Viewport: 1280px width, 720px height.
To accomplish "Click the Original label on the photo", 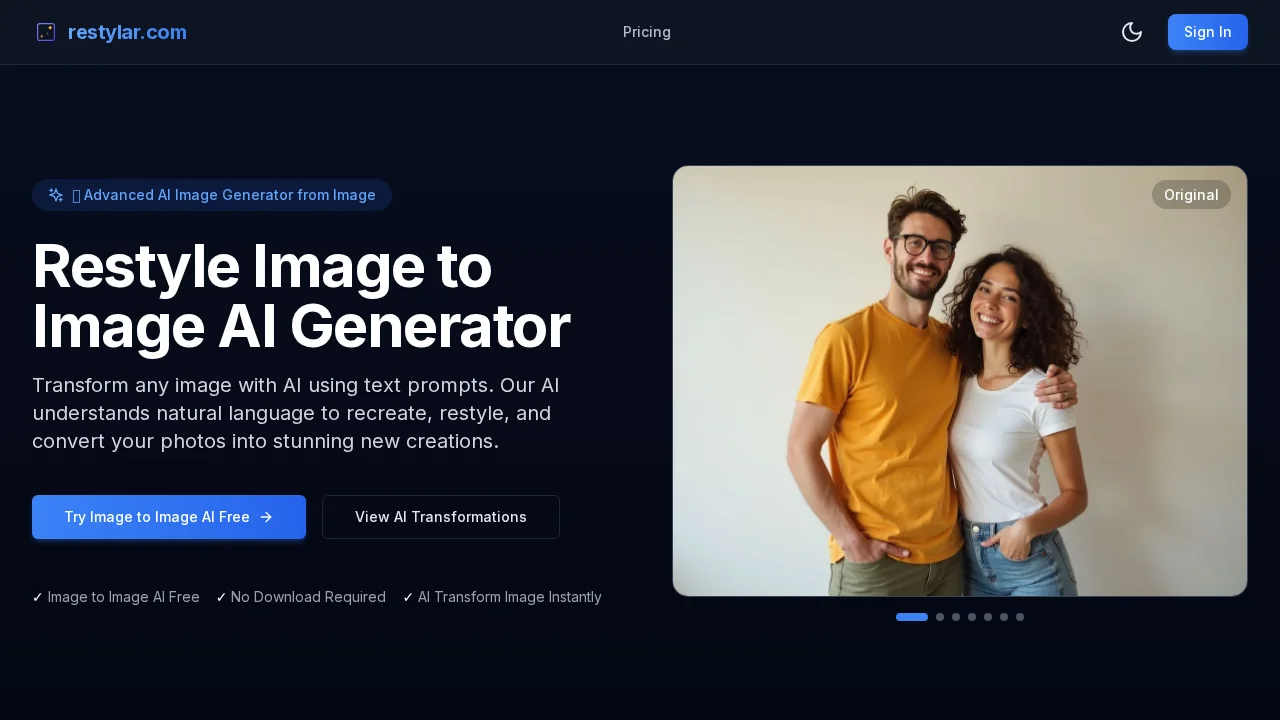I will click(x=1191, y=195).
